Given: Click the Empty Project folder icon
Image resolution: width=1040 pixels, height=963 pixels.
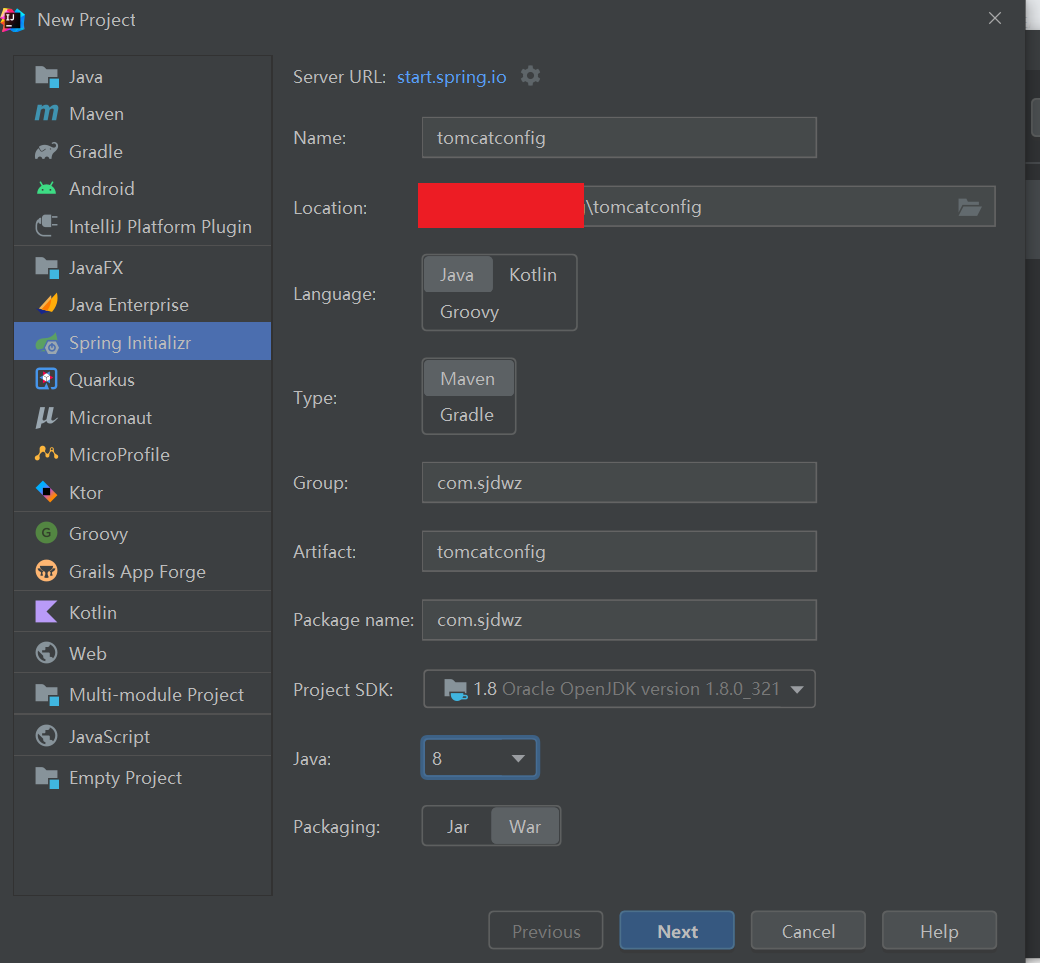Looking at the screenshot, I should click(x=46, y=777).
